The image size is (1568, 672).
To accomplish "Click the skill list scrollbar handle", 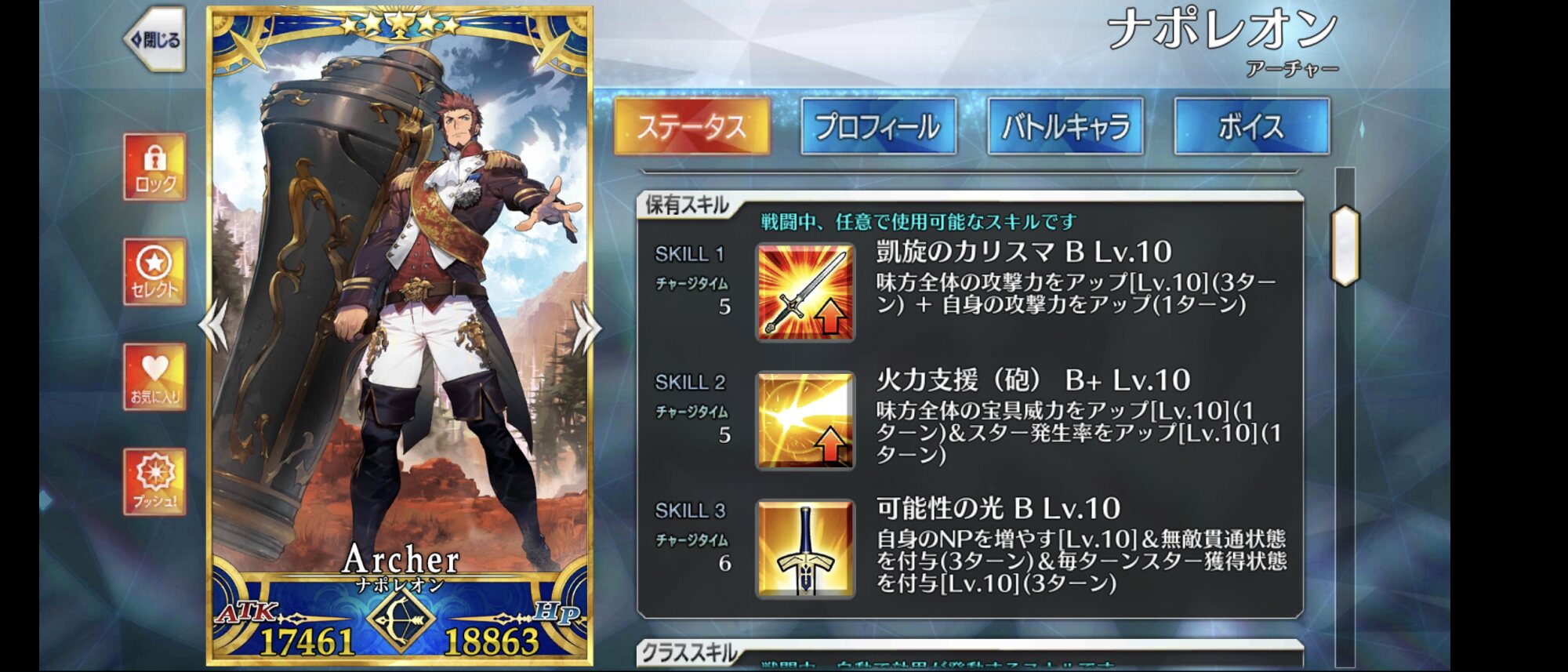I will coord(1345,245).
